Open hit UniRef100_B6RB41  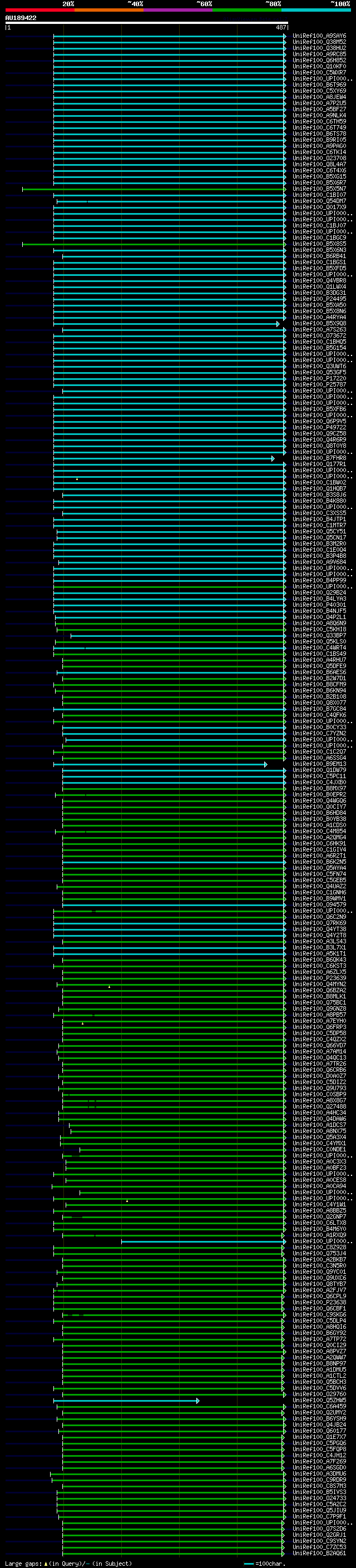click(x=319, y=256)
